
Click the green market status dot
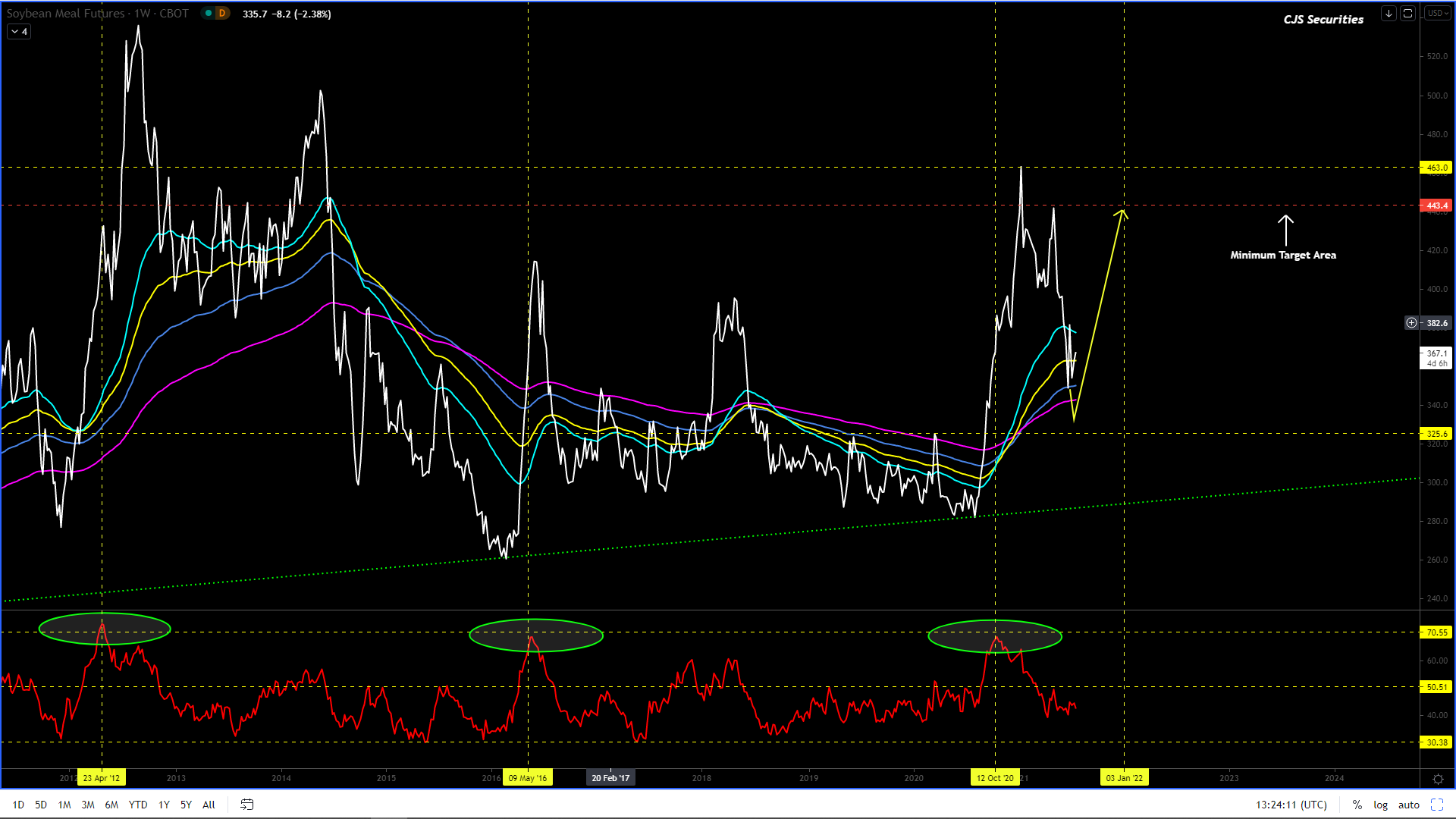coord(209,14)
